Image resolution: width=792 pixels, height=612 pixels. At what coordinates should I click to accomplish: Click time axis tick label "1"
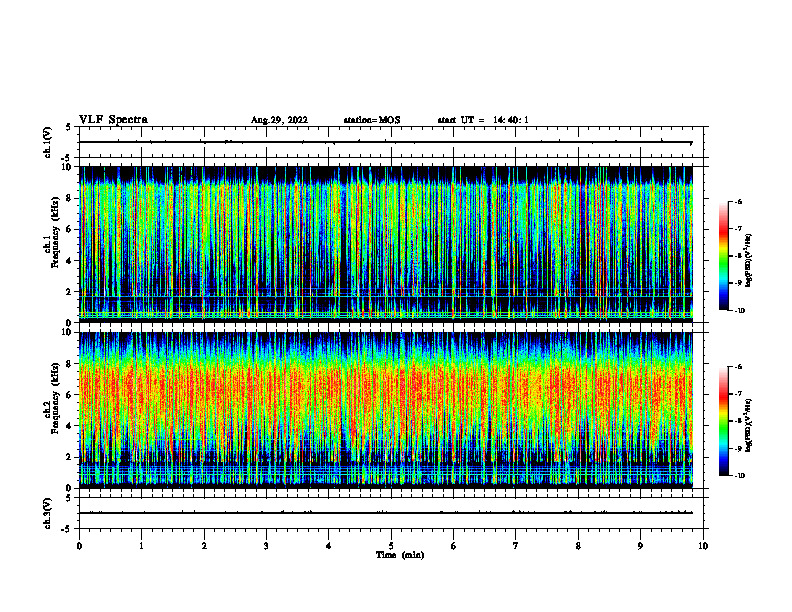point(141,546)
